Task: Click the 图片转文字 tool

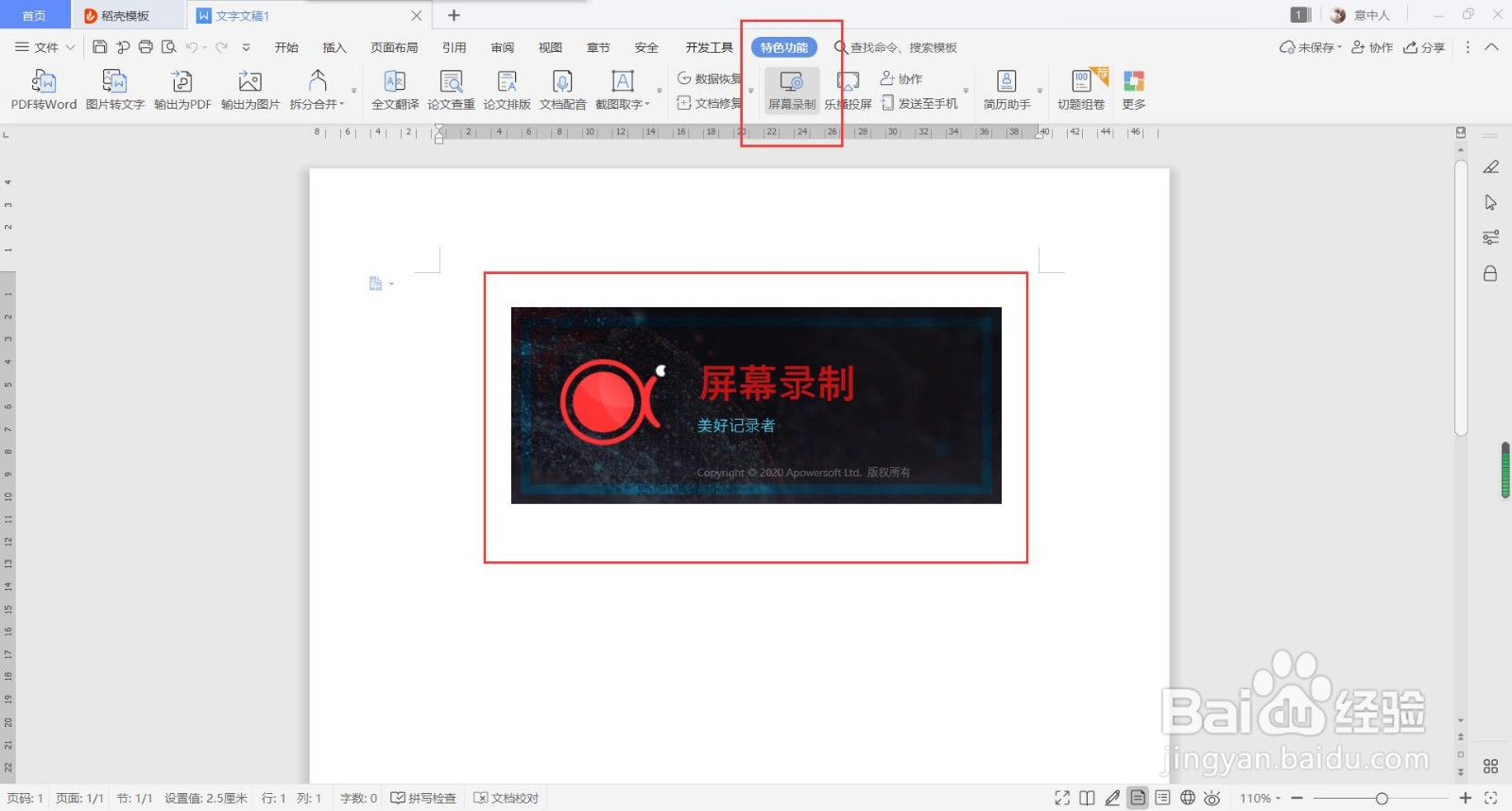Action: pos(114,91)
